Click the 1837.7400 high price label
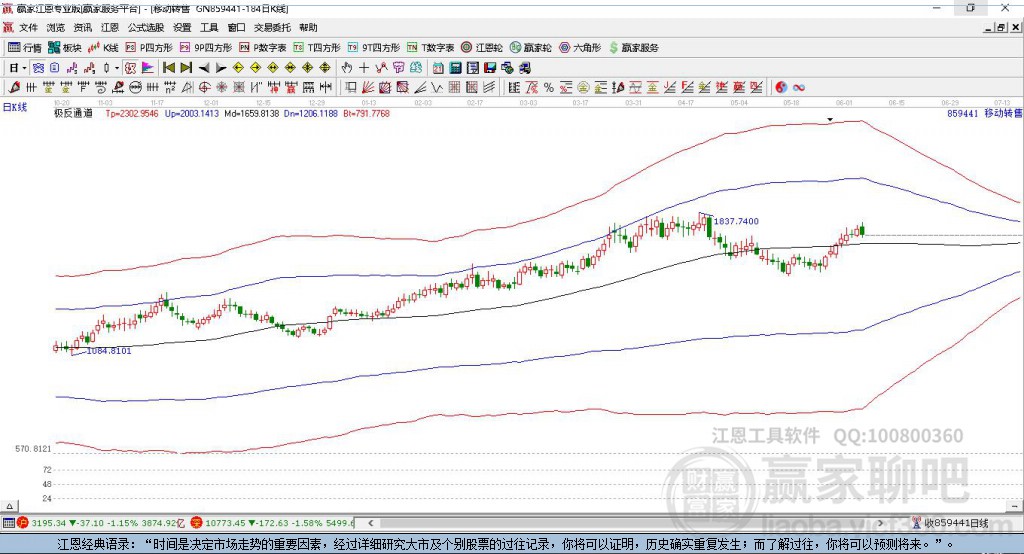This screenshot has height=554, width=1024. click(x=737, y=221)
